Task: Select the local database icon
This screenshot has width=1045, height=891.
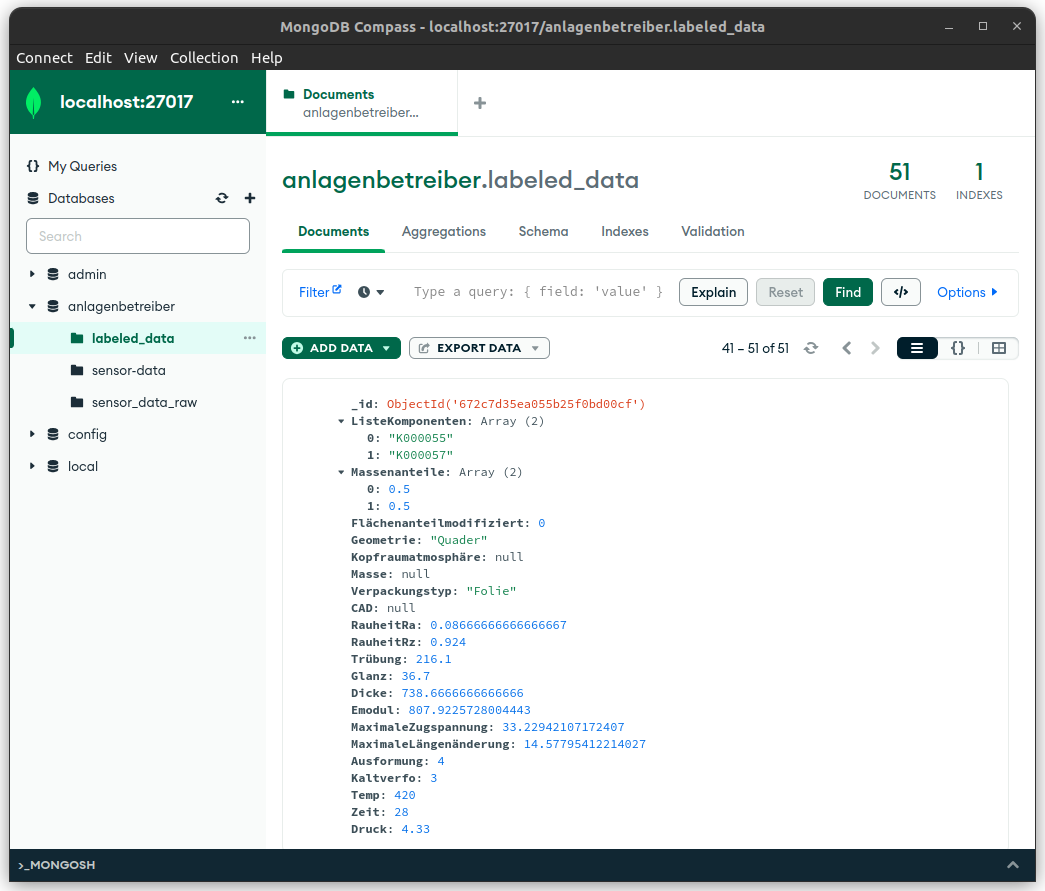Action: 53,466
